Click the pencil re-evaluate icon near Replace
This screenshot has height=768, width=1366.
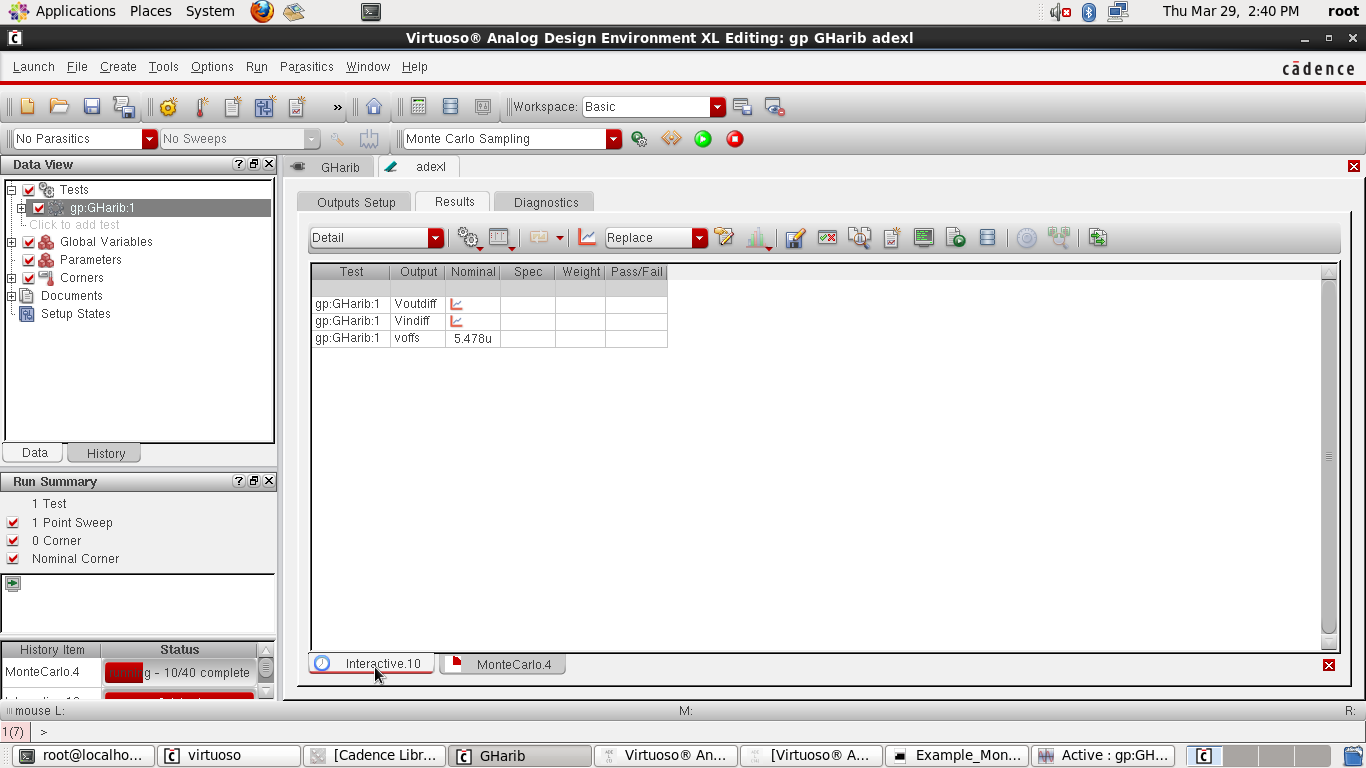(725, 238)
